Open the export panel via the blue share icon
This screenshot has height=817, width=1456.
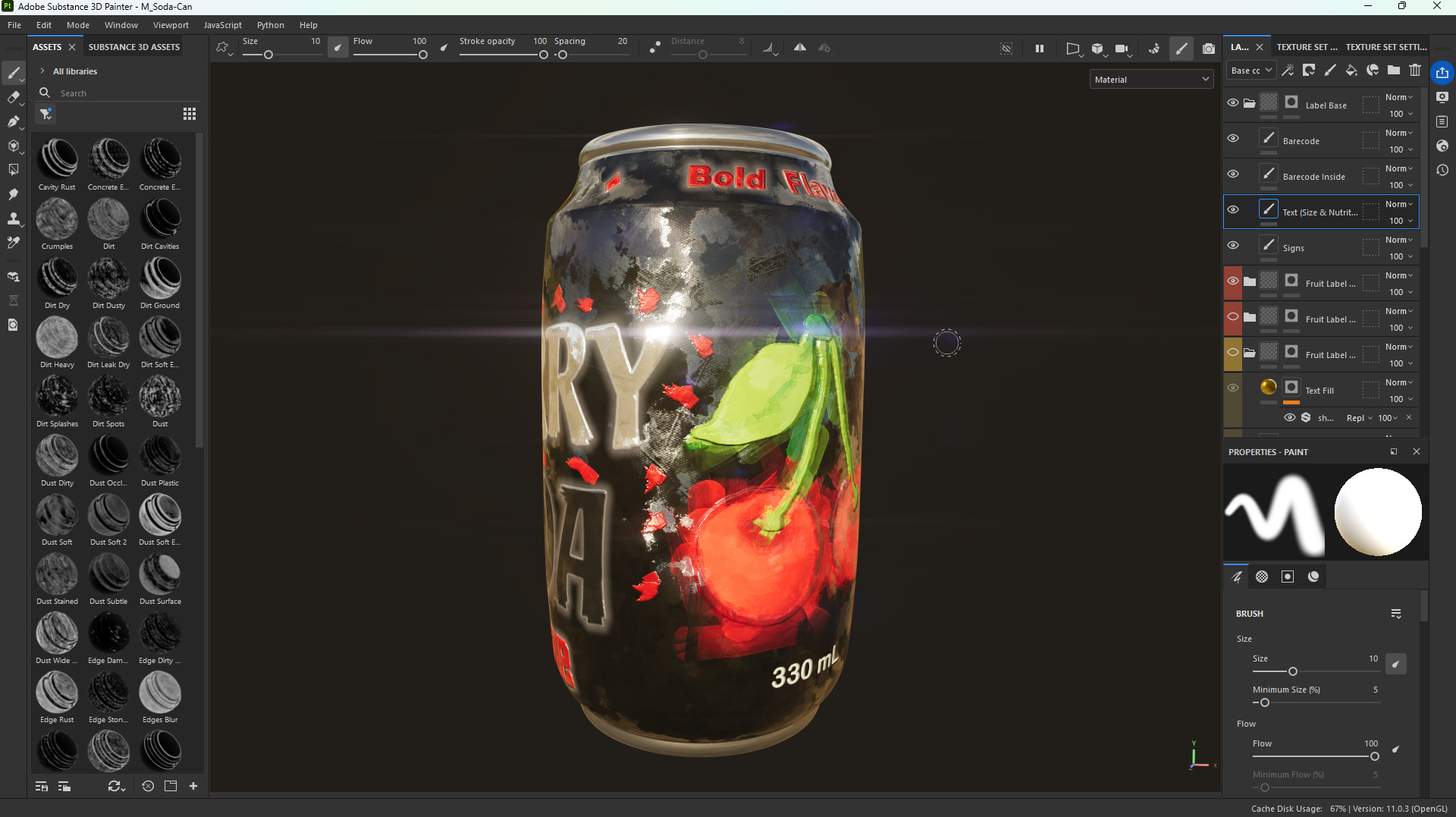click(1442, 73)
